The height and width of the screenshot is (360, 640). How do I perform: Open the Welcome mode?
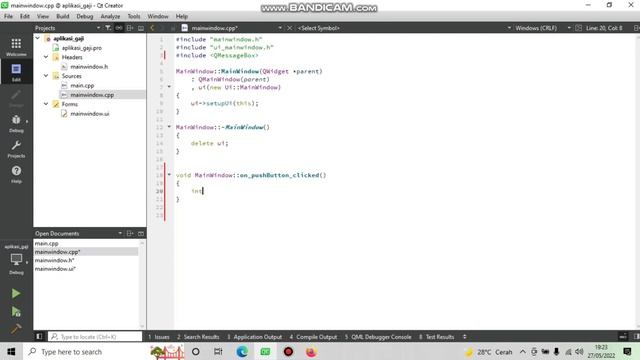point(16,47)
